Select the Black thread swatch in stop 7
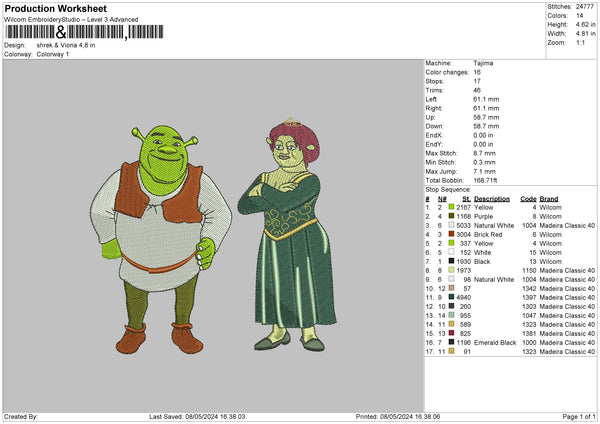600x424 pixels. (x=452, y=261)
